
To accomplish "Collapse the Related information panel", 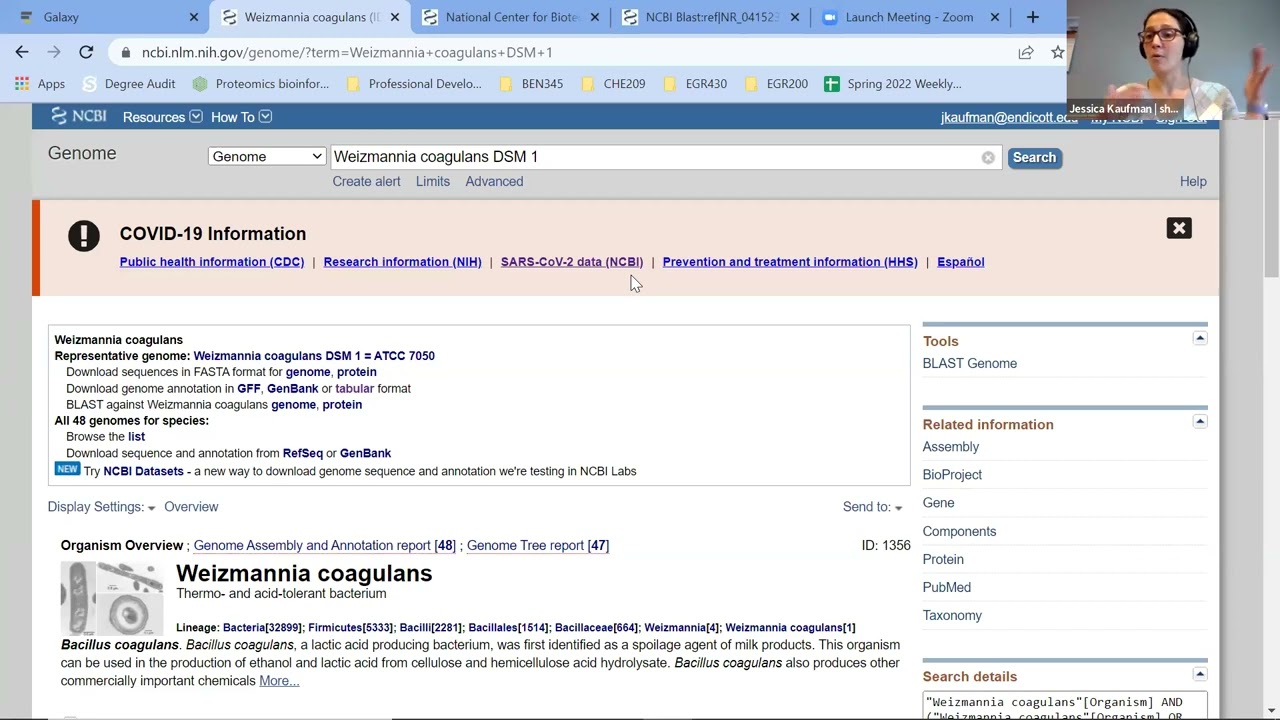I will 1200,422.
